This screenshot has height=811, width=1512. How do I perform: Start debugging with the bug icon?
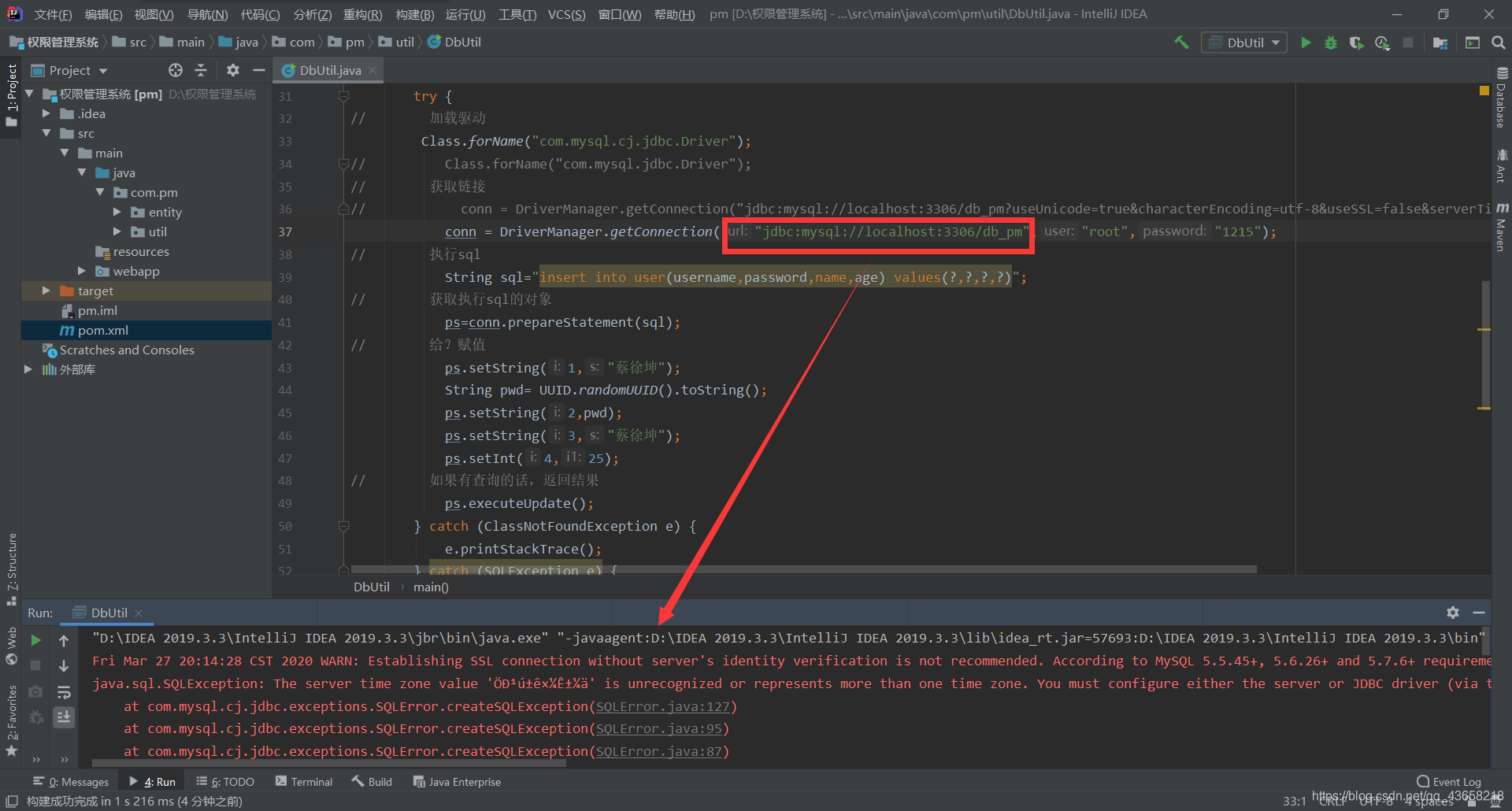1331,43
